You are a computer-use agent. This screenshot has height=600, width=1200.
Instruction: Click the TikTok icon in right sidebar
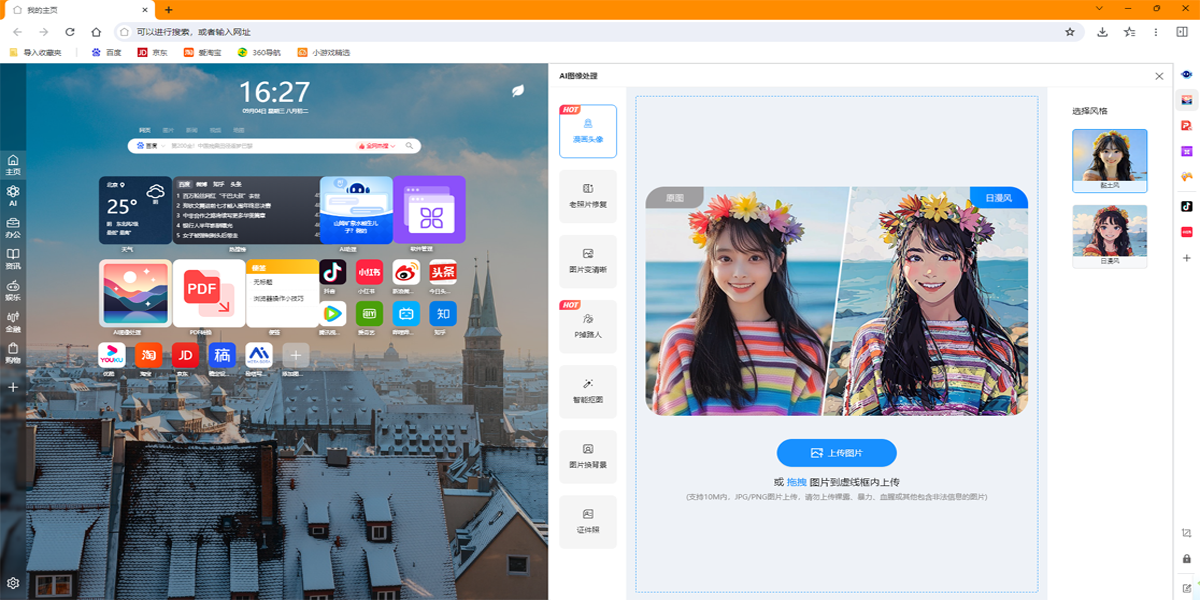tap(1187, 206)
